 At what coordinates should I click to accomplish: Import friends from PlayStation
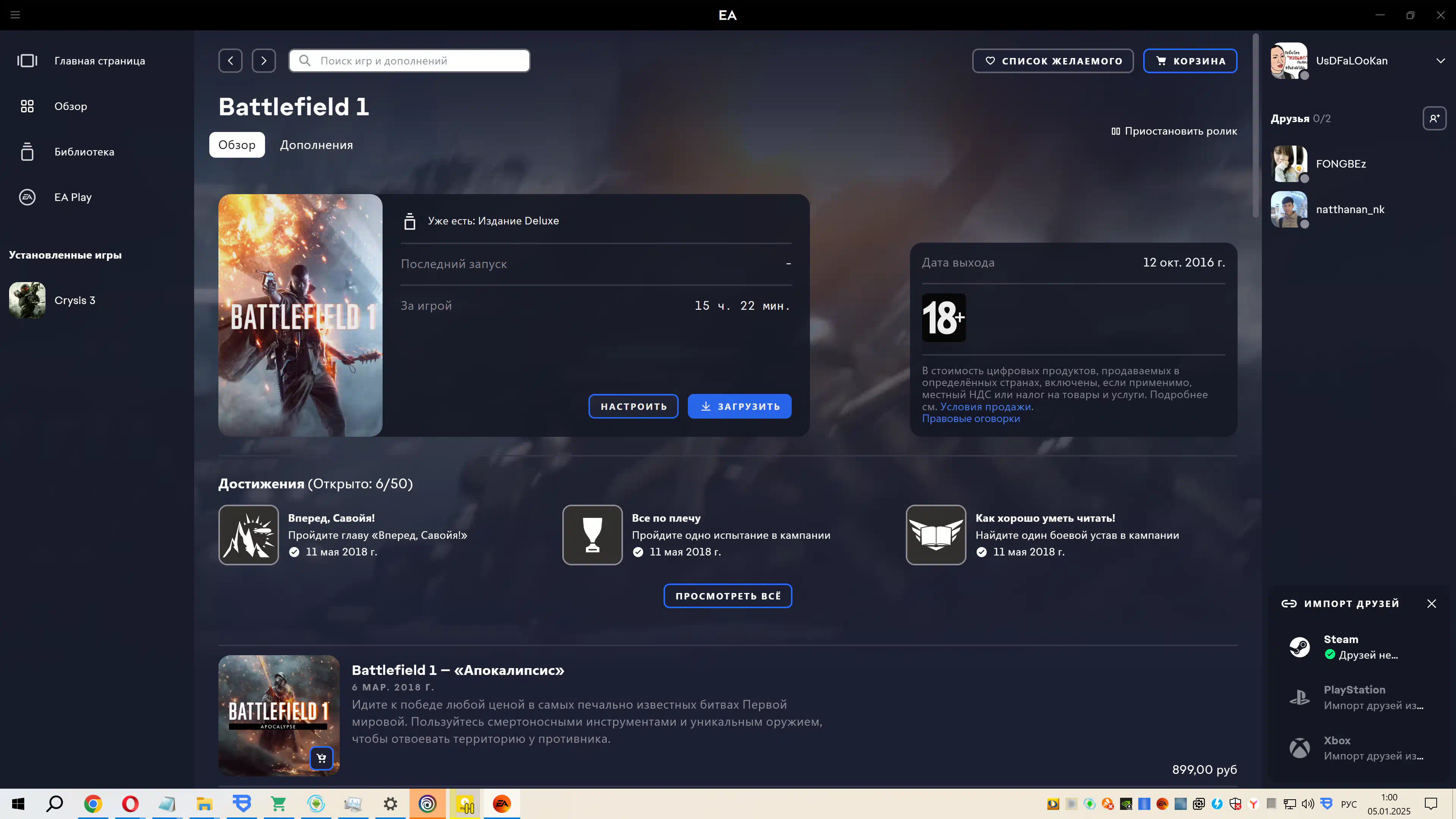1357,698
